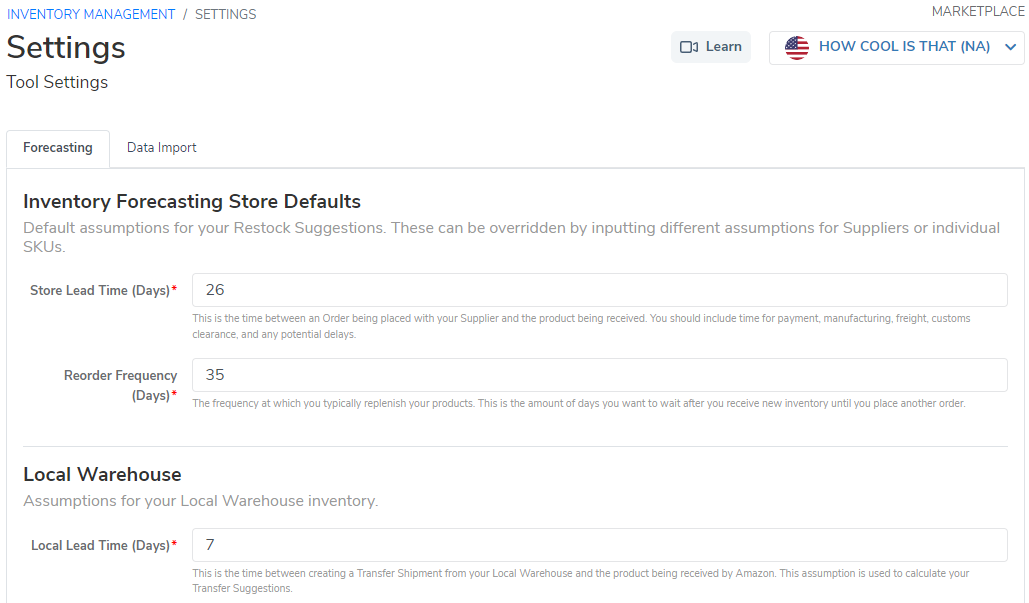Click the US flag marketplace icon
Image resolution: width=1029 pixels, height=603 pixels.
[797, 47]
